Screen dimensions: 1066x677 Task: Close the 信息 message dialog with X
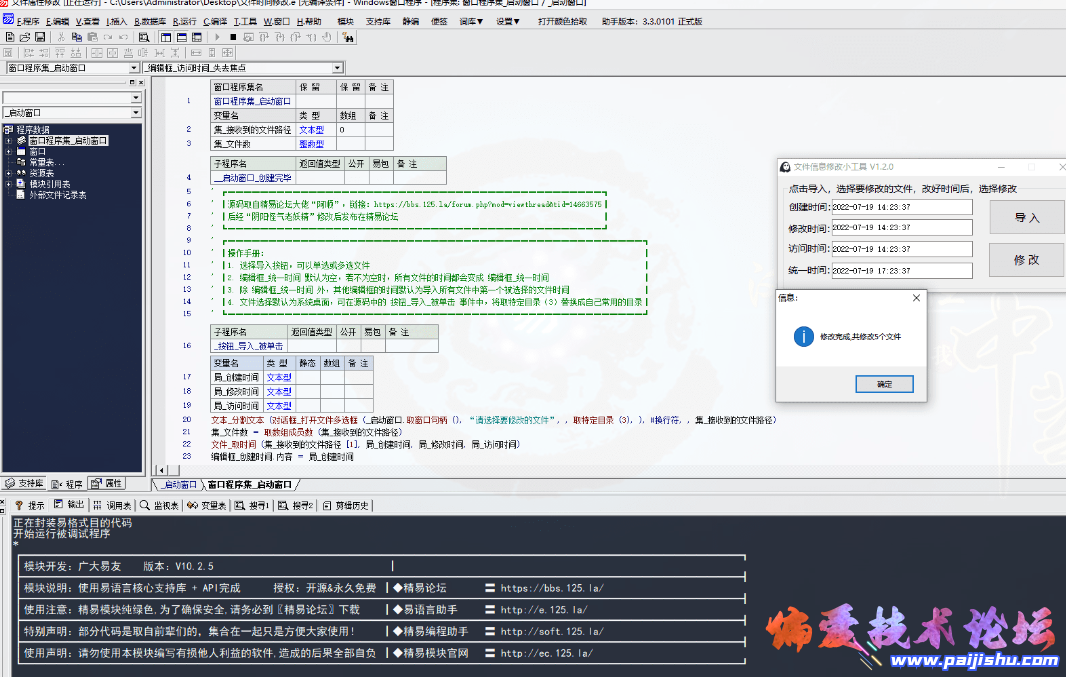point(916,298)
